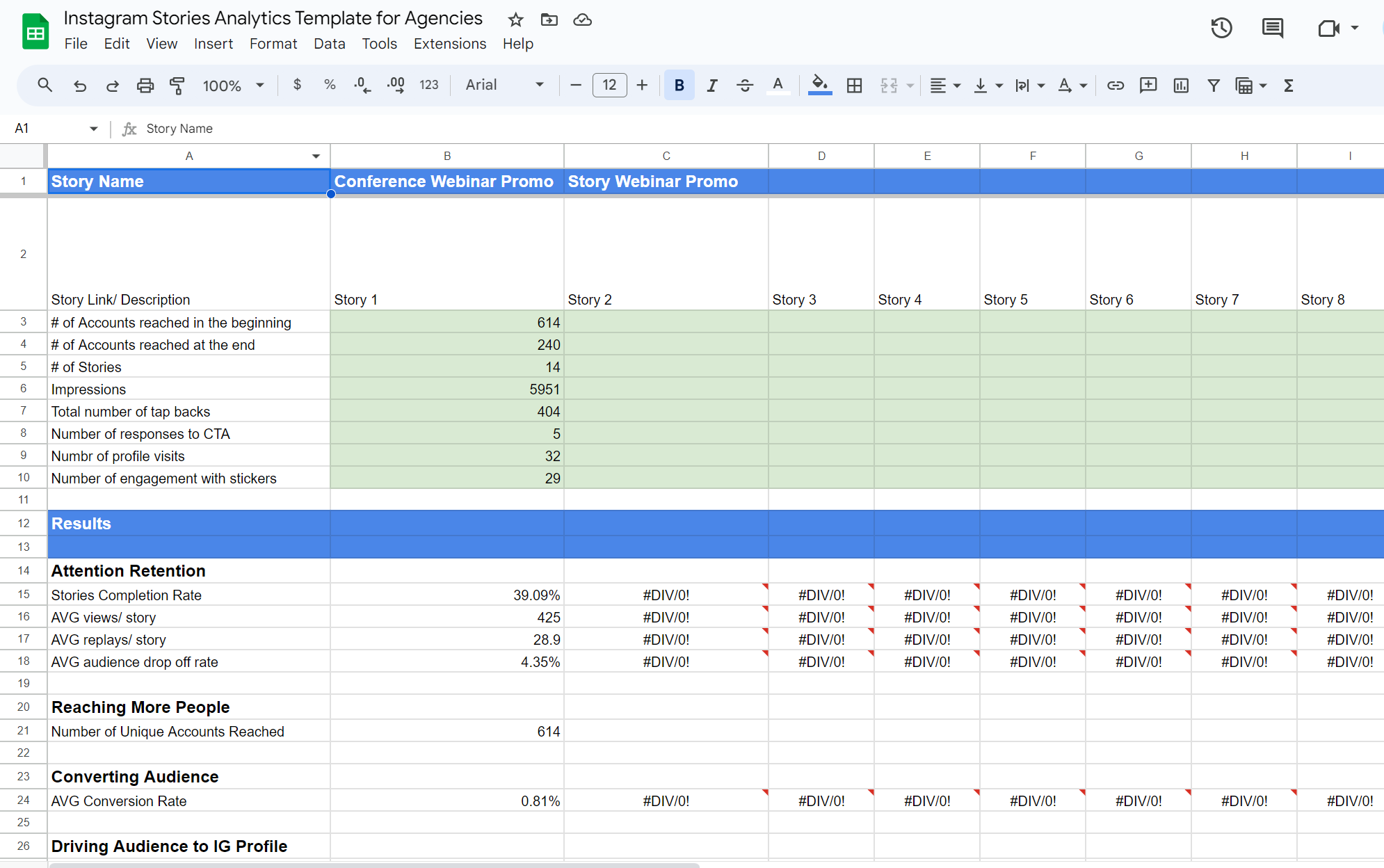Screen dimensions: 1384x868
Task: Click the insert link icon
Action: pyautogui.click(x=1116, y=86)
